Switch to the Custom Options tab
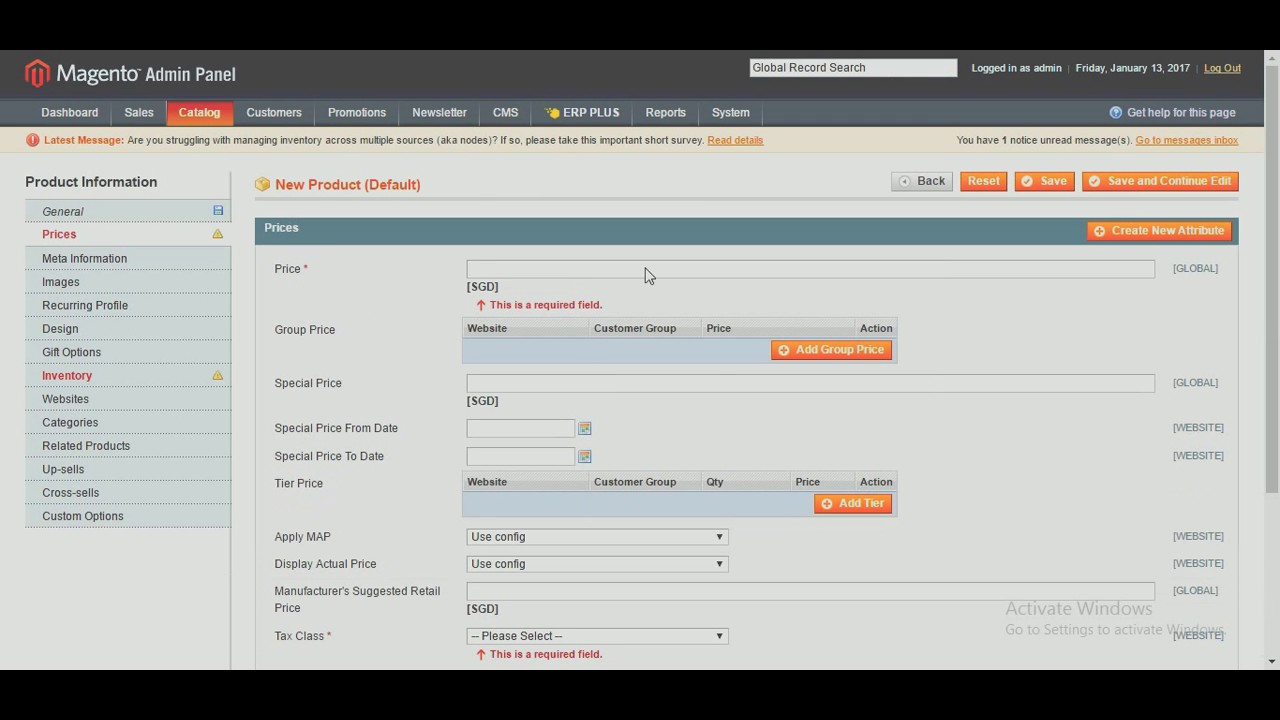The image size is (1280, 720). (128, 516)
